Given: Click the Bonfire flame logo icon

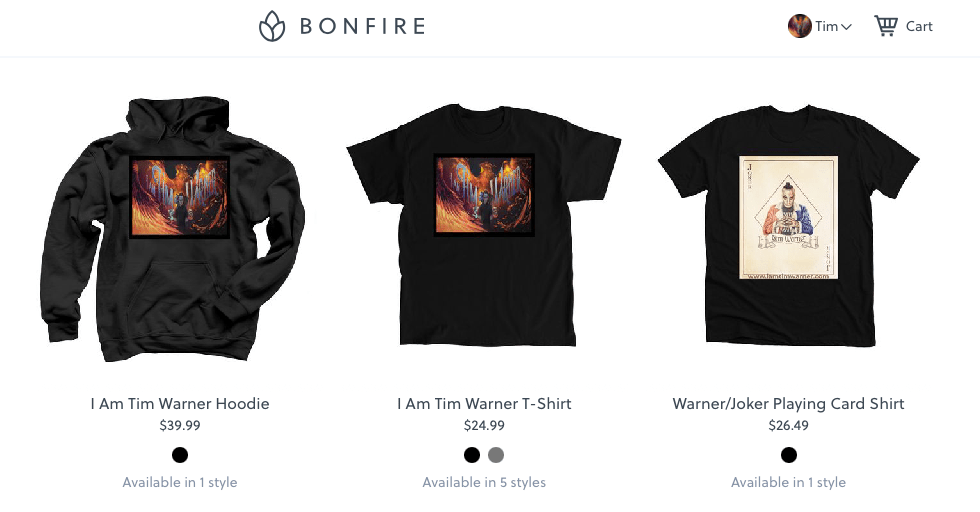Looking at the screenshot, I should pos(272,26).
